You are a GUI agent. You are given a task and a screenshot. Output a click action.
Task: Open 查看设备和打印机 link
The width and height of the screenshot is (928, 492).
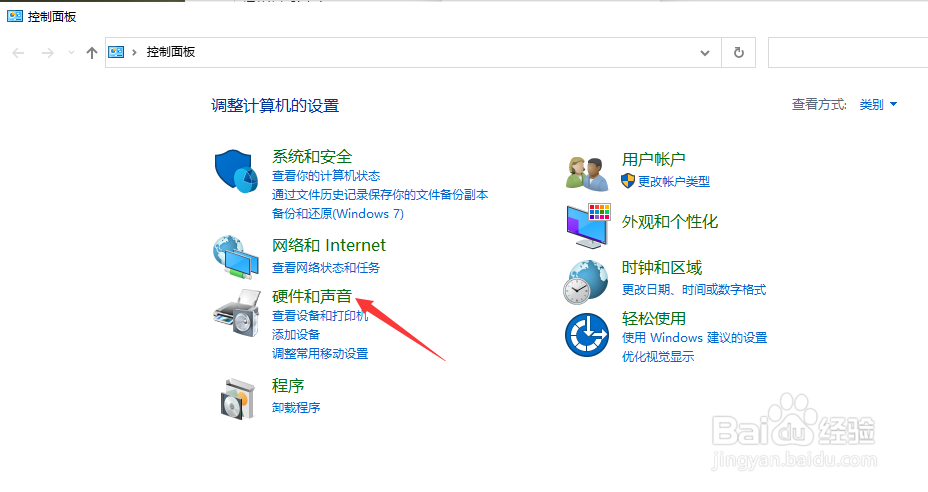pyautogui.click(x=320, y=316)
